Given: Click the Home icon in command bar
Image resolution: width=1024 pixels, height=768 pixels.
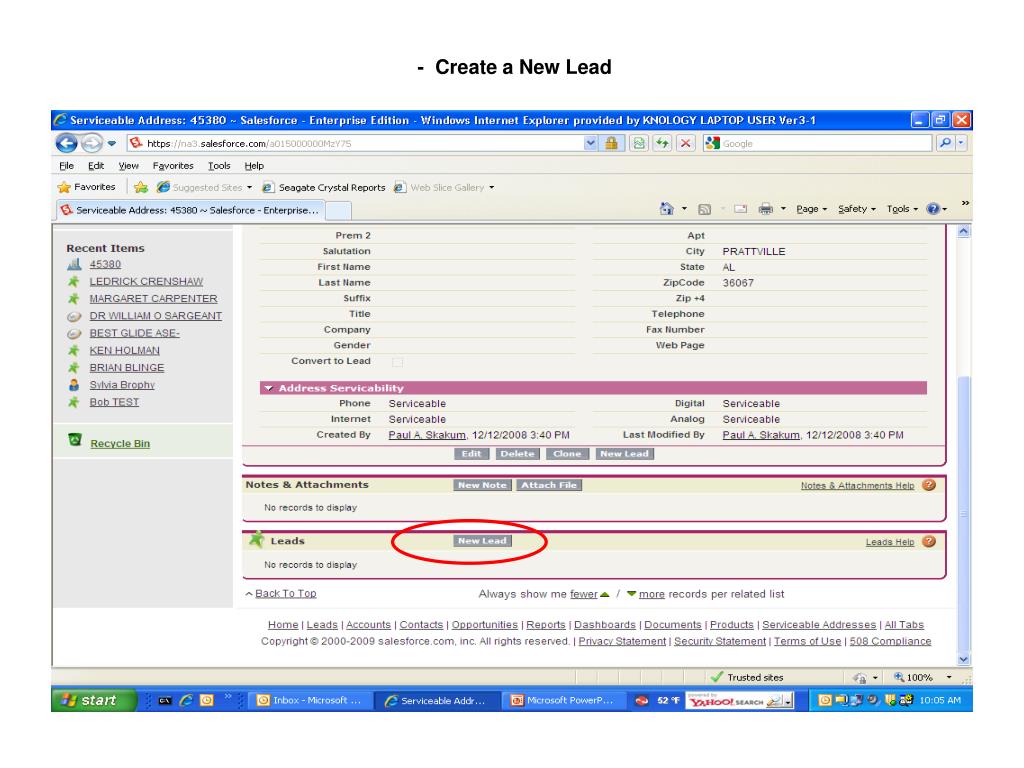Looking at the screenshot, I should [x=666, y=209].
